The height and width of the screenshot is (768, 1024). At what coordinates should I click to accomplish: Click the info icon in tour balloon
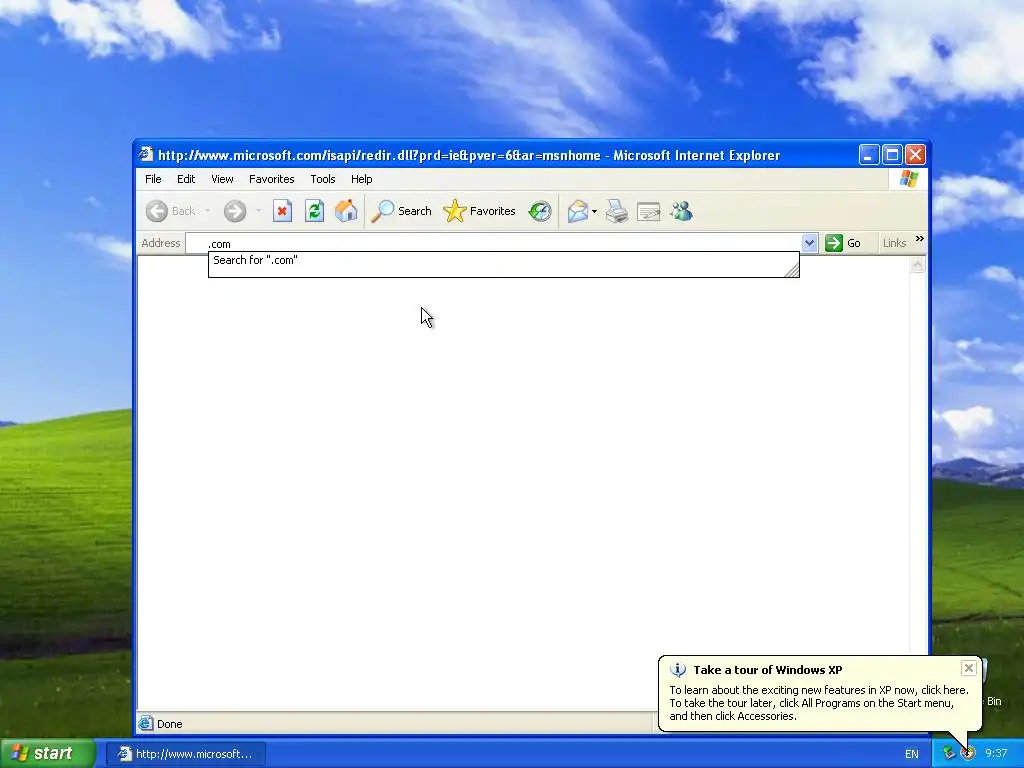tap(678, 669)
